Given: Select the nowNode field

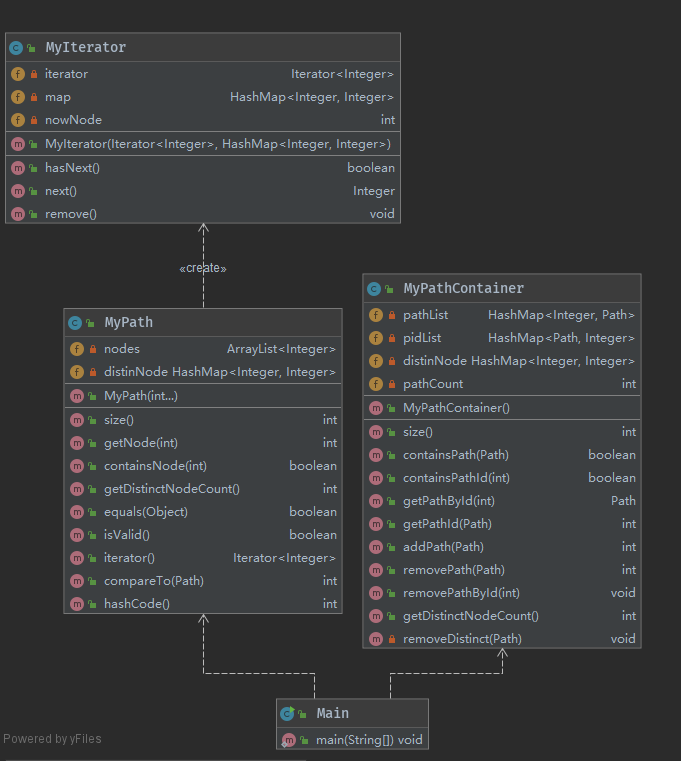Looking at the screenshot, I should coord(203,120).
